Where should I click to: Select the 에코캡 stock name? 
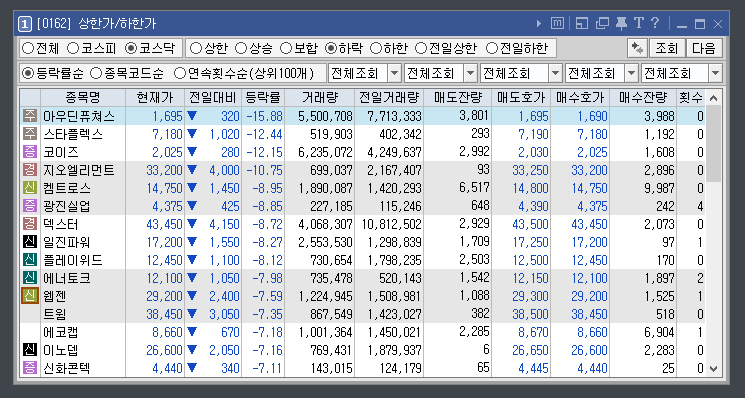[x=61, y=332]
